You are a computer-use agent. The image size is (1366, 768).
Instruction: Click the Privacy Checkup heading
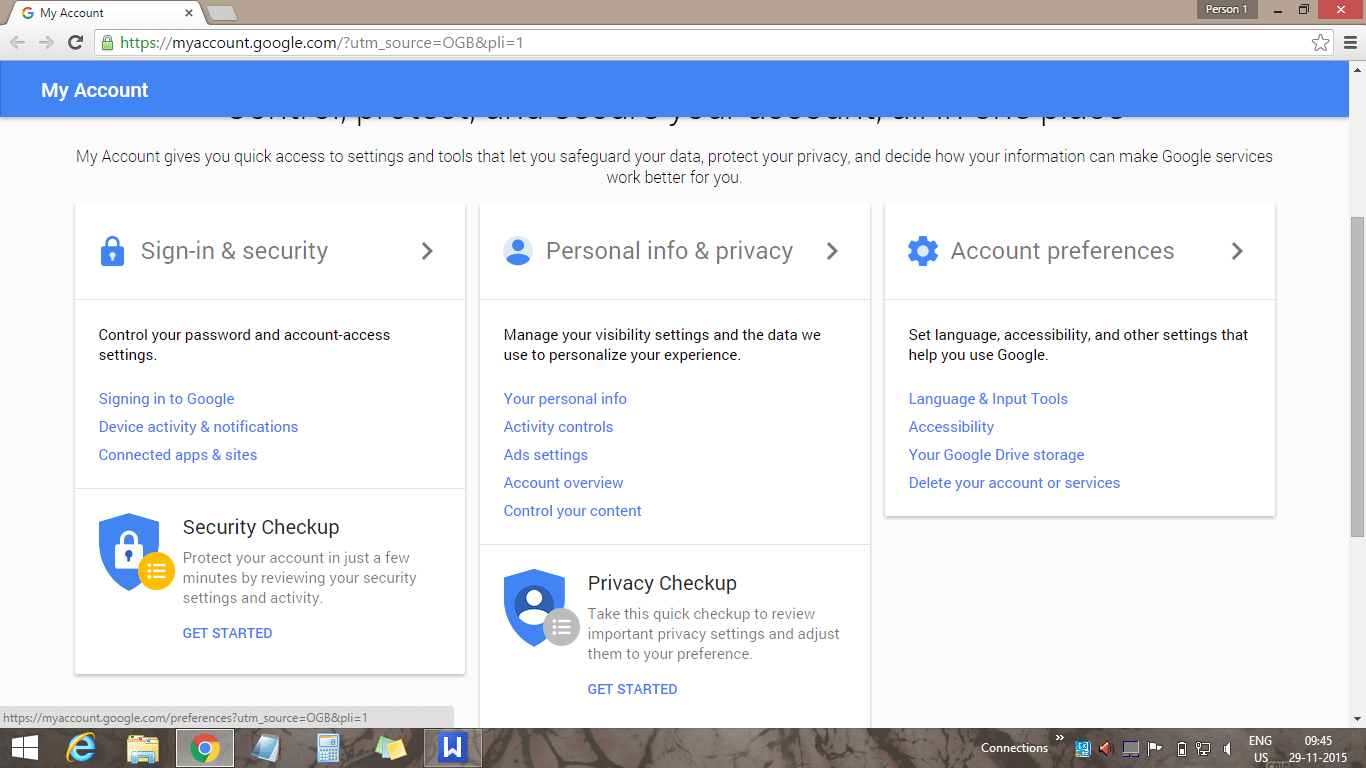click(x=662, y=583)
